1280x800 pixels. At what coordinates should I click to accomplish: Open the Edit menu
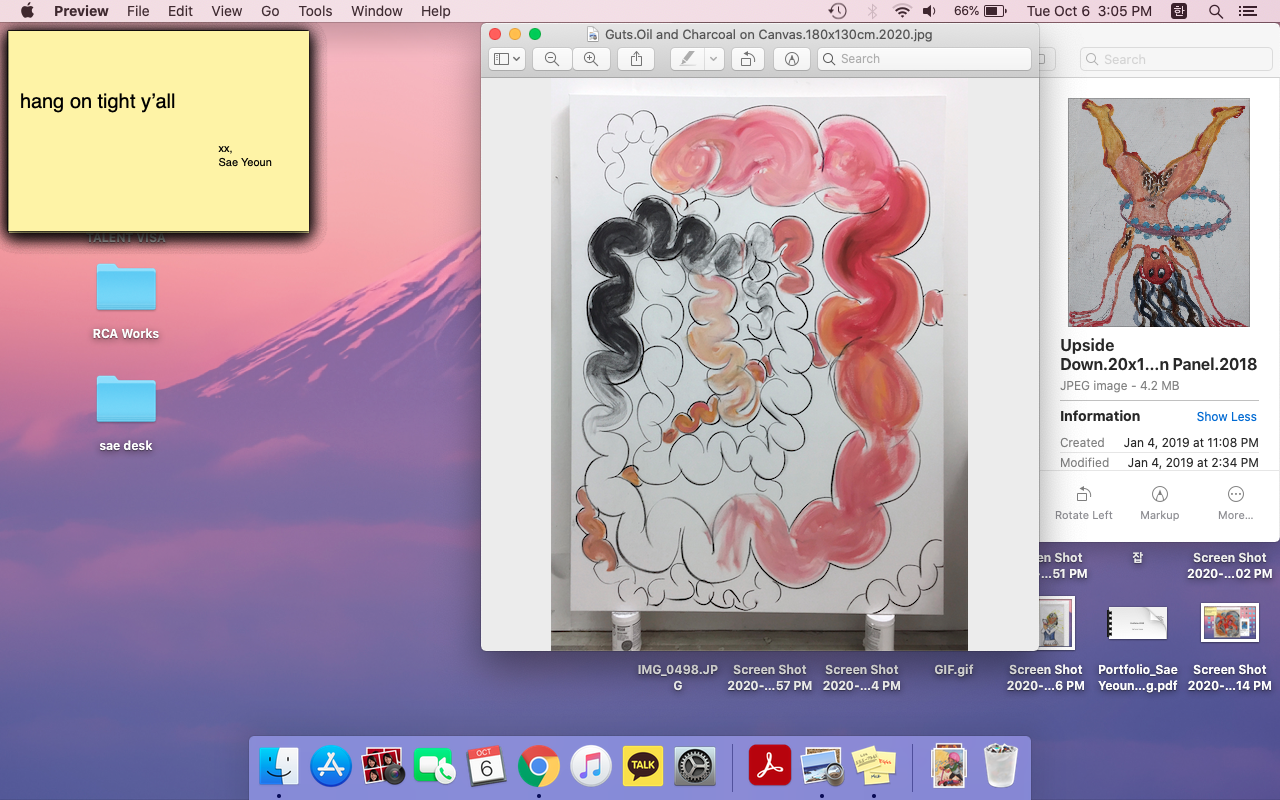pos(180,11)
